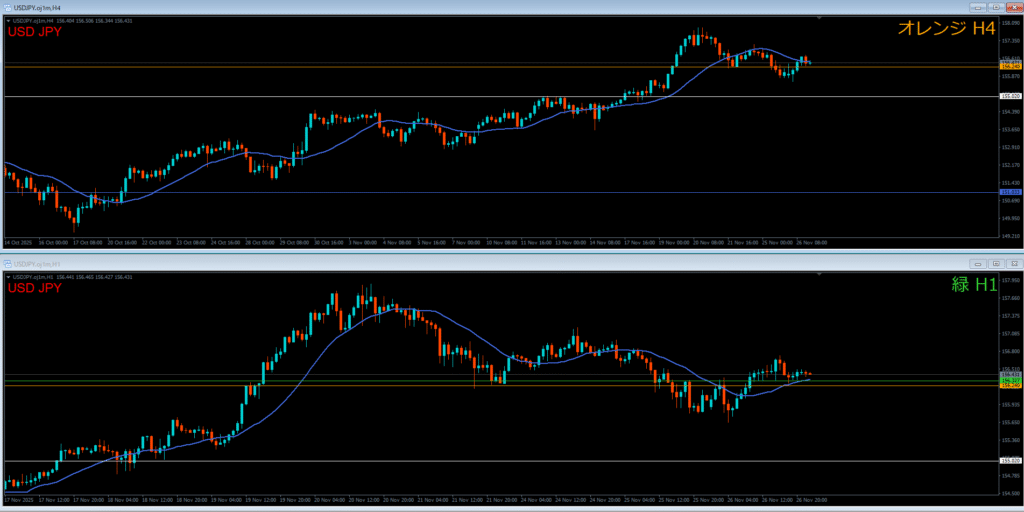The image size is (1024, 512).
Task: Click the red 'USD JPY' label on H4 chart
Action: [x=35, y=31]
